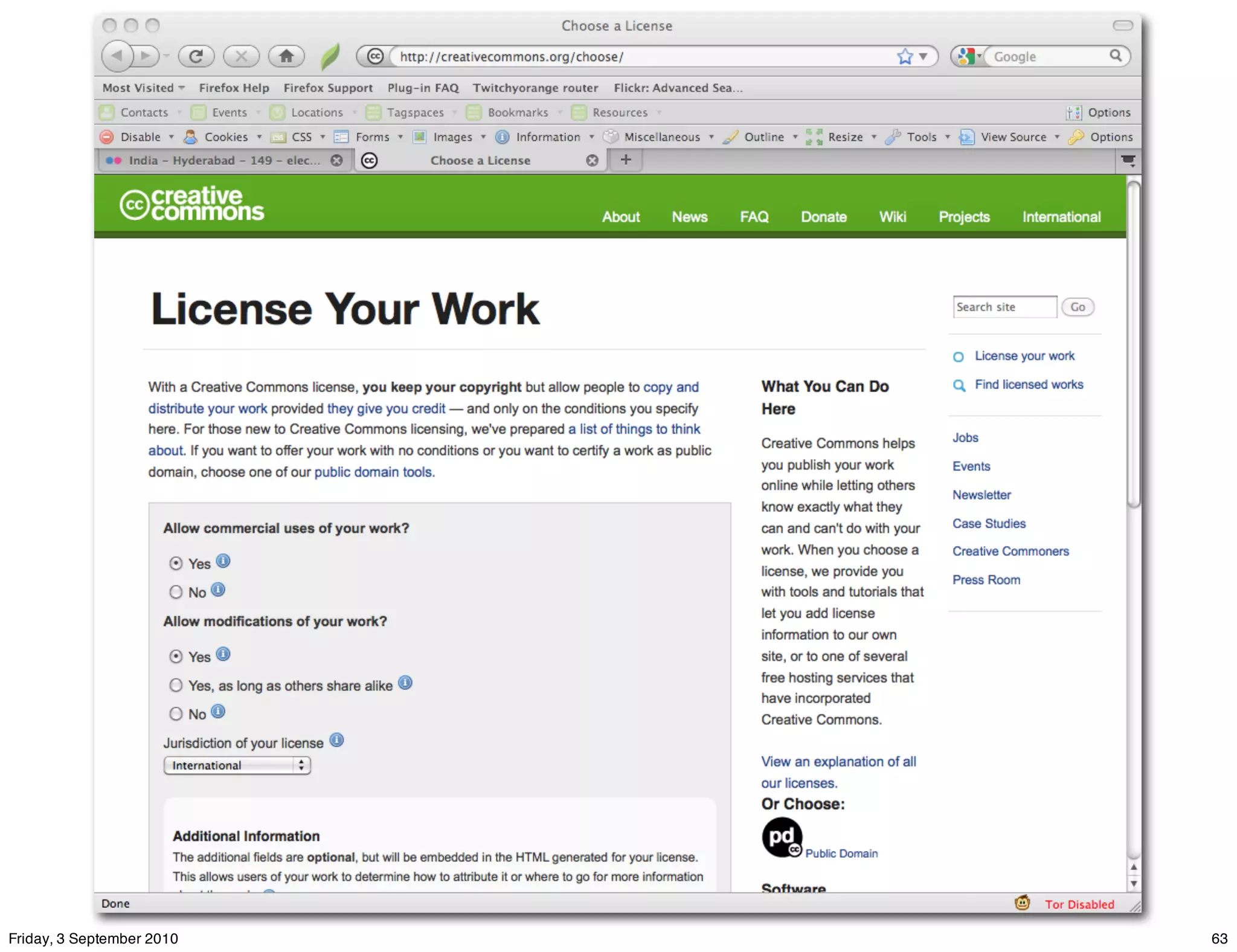Open the Donate navigation item
Image resolution: width=1237 pixels, height=952 pixels.
point(823,217)
